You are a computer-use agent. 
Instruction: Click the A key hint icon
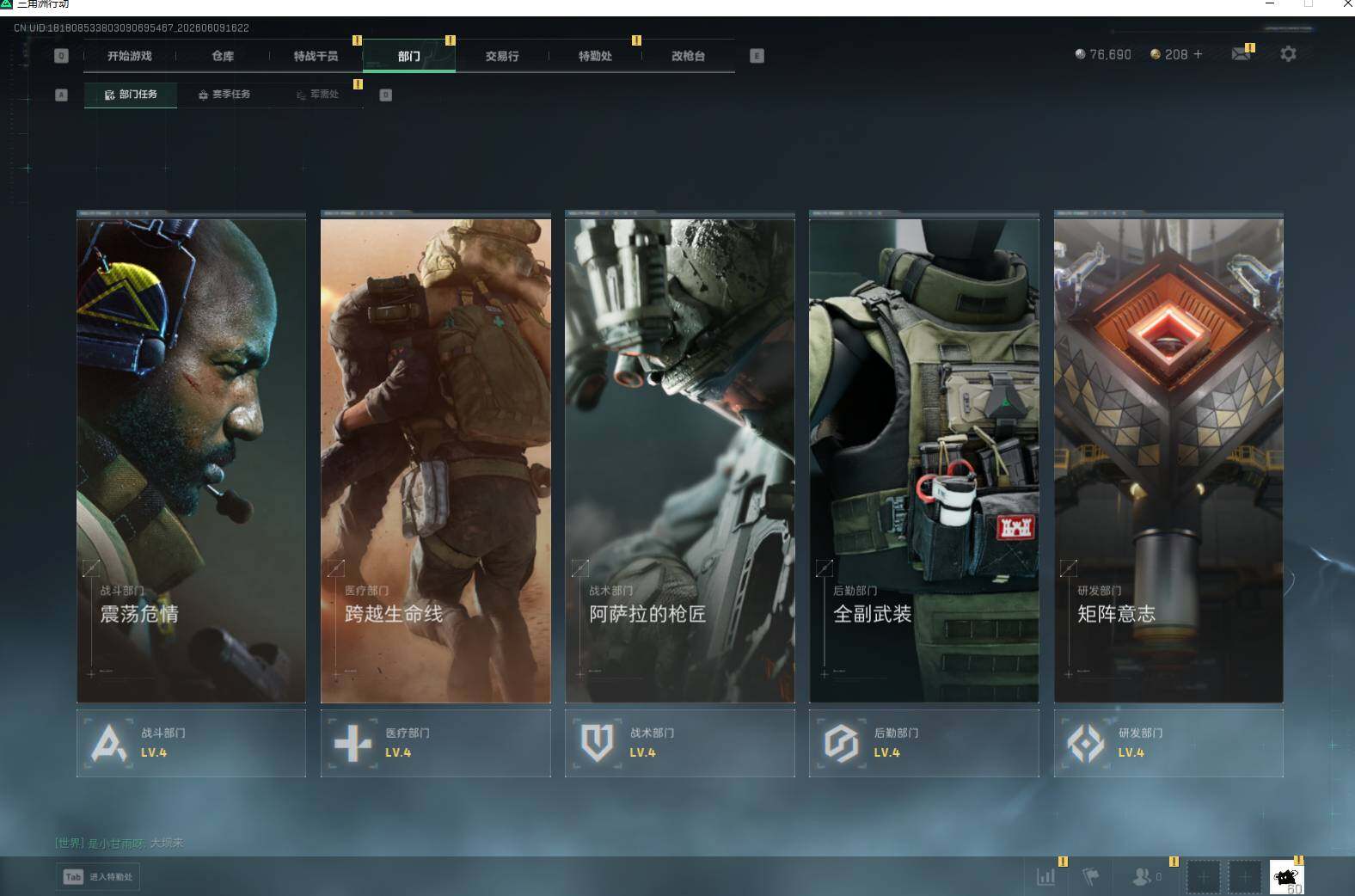point(61,95)
